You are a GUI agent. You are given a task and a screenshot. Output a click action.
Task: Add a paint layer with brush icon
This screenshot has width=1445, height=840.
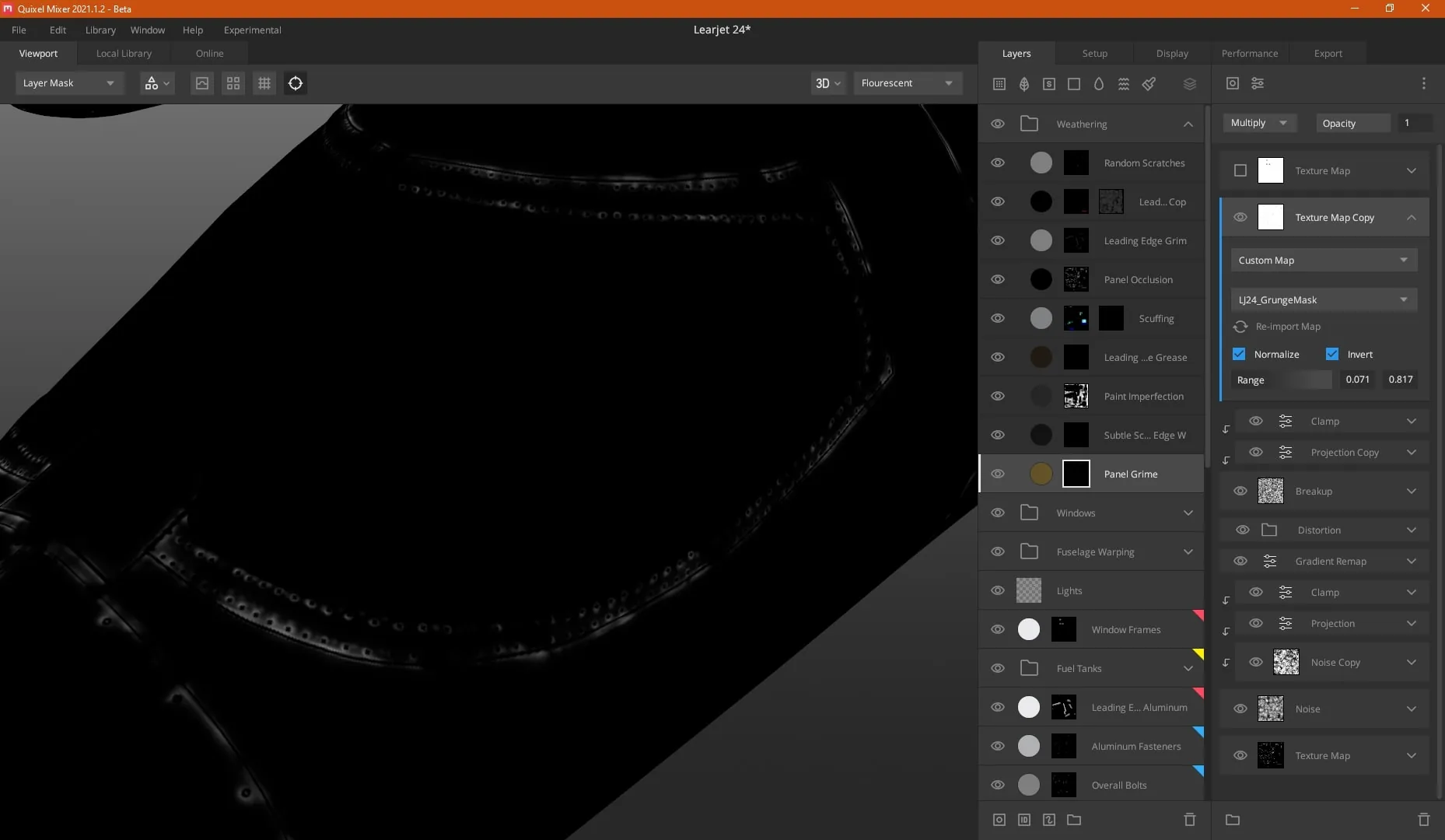tap(1149, 83)
